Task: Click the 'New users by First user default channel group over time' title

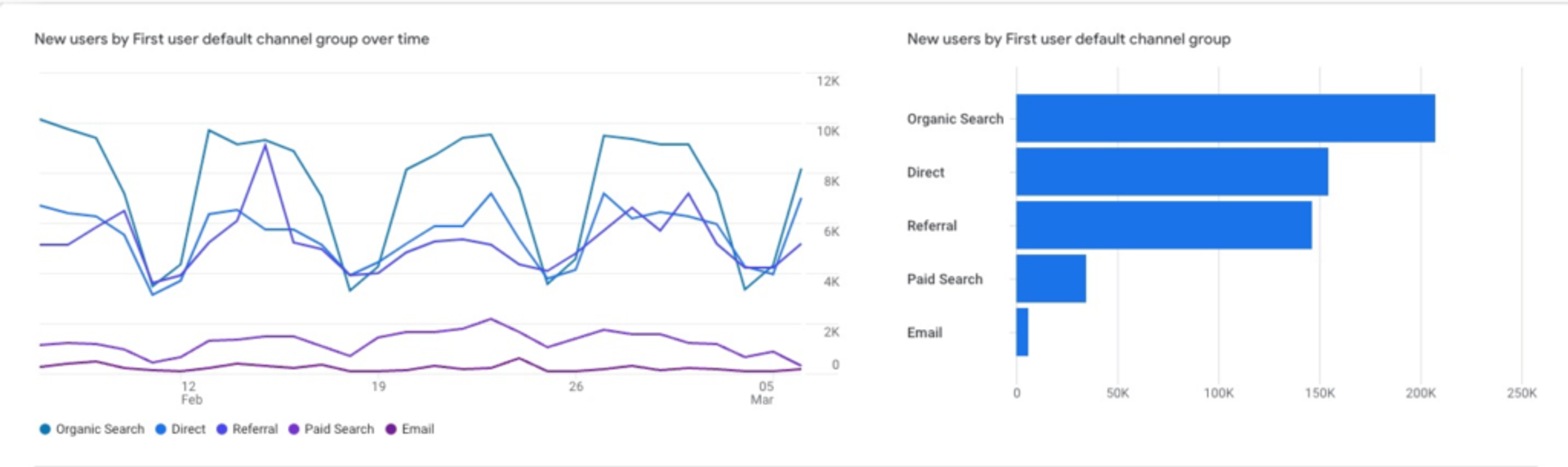Action: (x=231, y=39)
